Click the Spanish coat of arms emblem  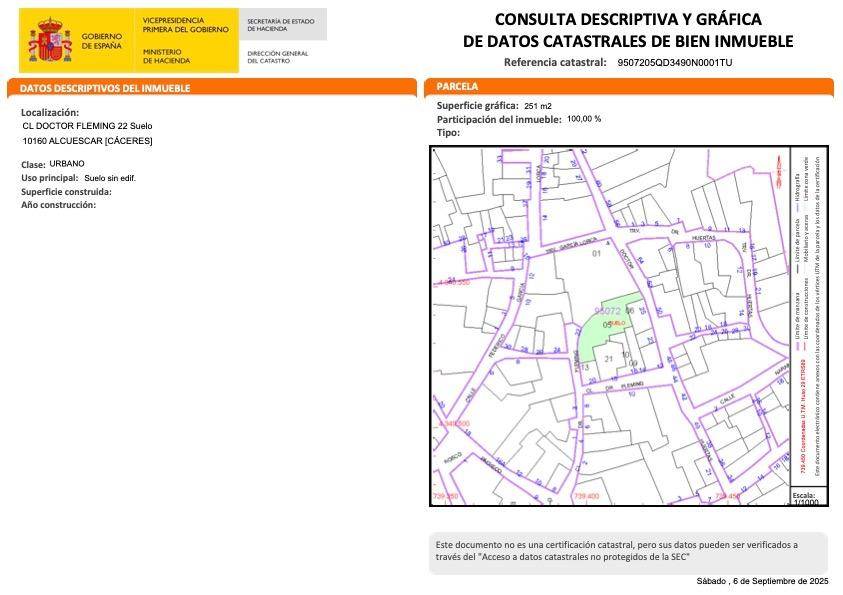coord(49,40)
